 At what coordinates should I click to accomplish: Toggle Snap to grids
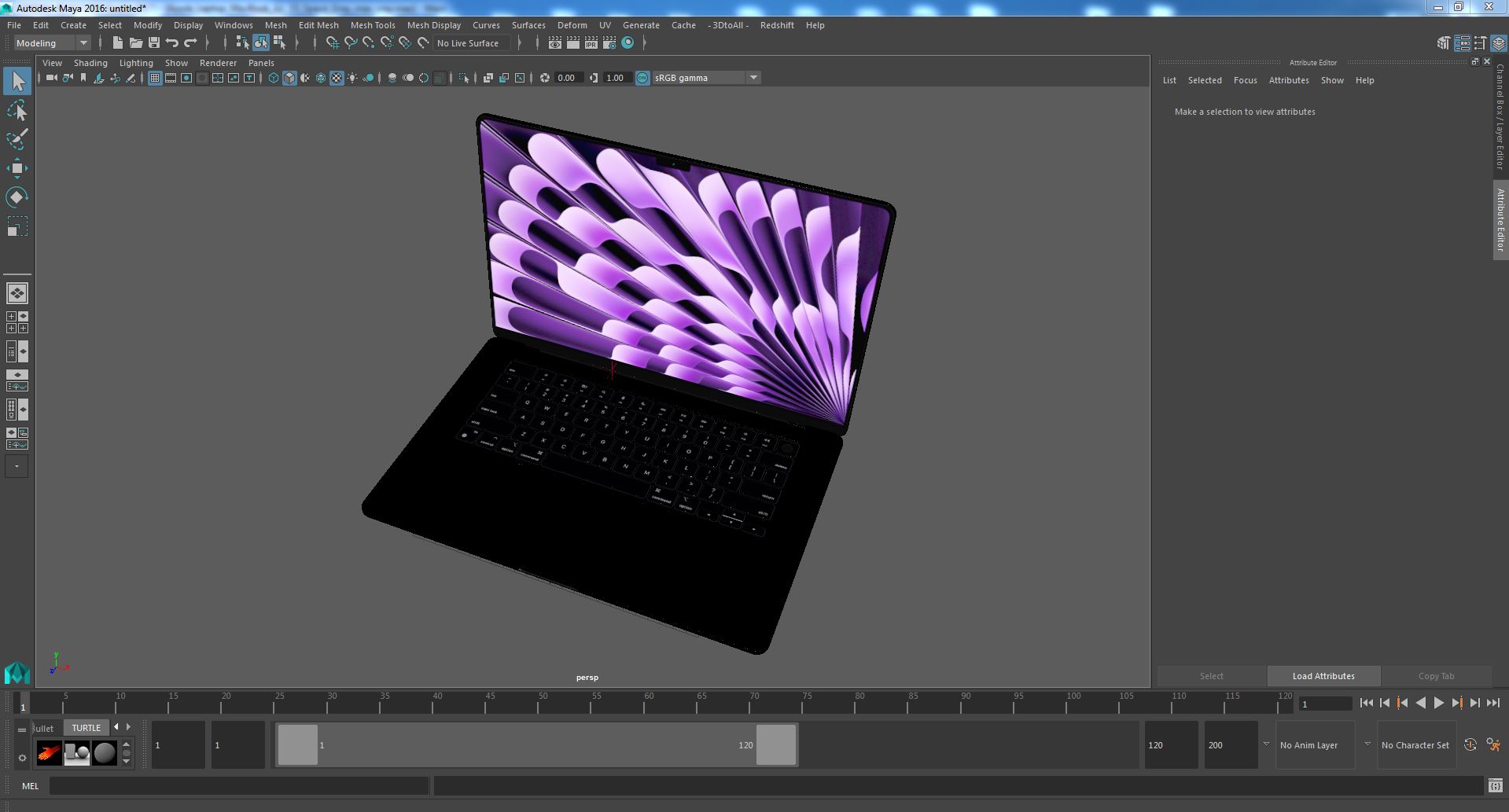pos(332,43)
